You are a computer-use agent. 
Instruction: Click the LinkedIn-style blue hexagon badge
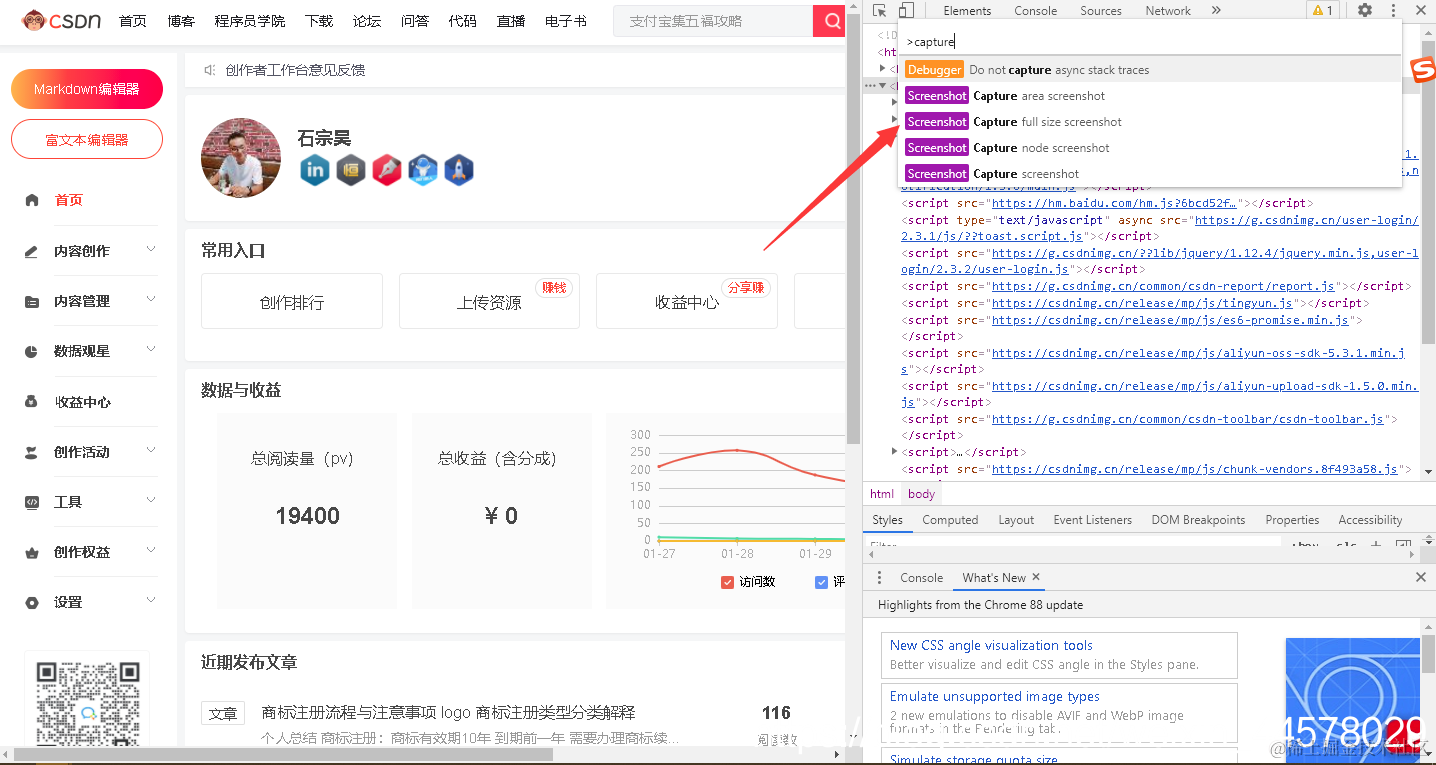pos(315,170)
